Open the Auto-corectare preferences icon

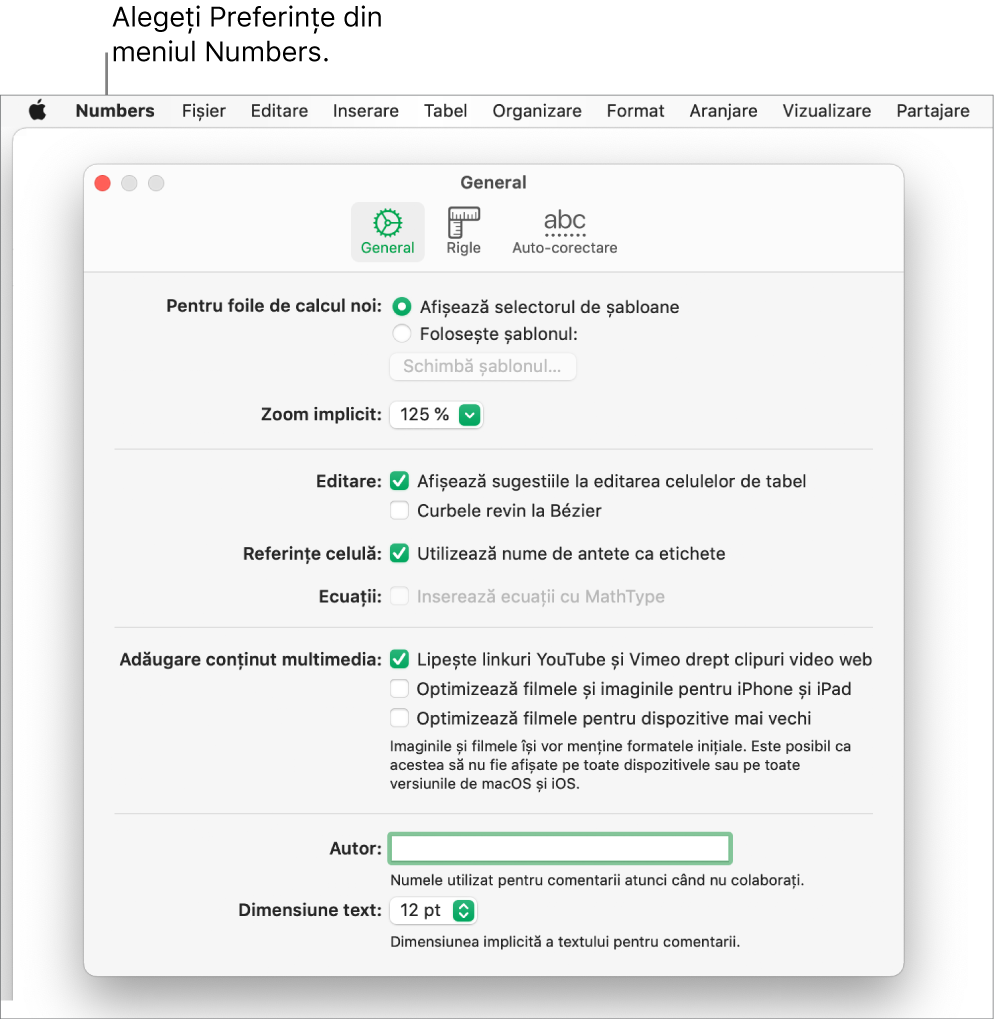click(x=564, y=231)
